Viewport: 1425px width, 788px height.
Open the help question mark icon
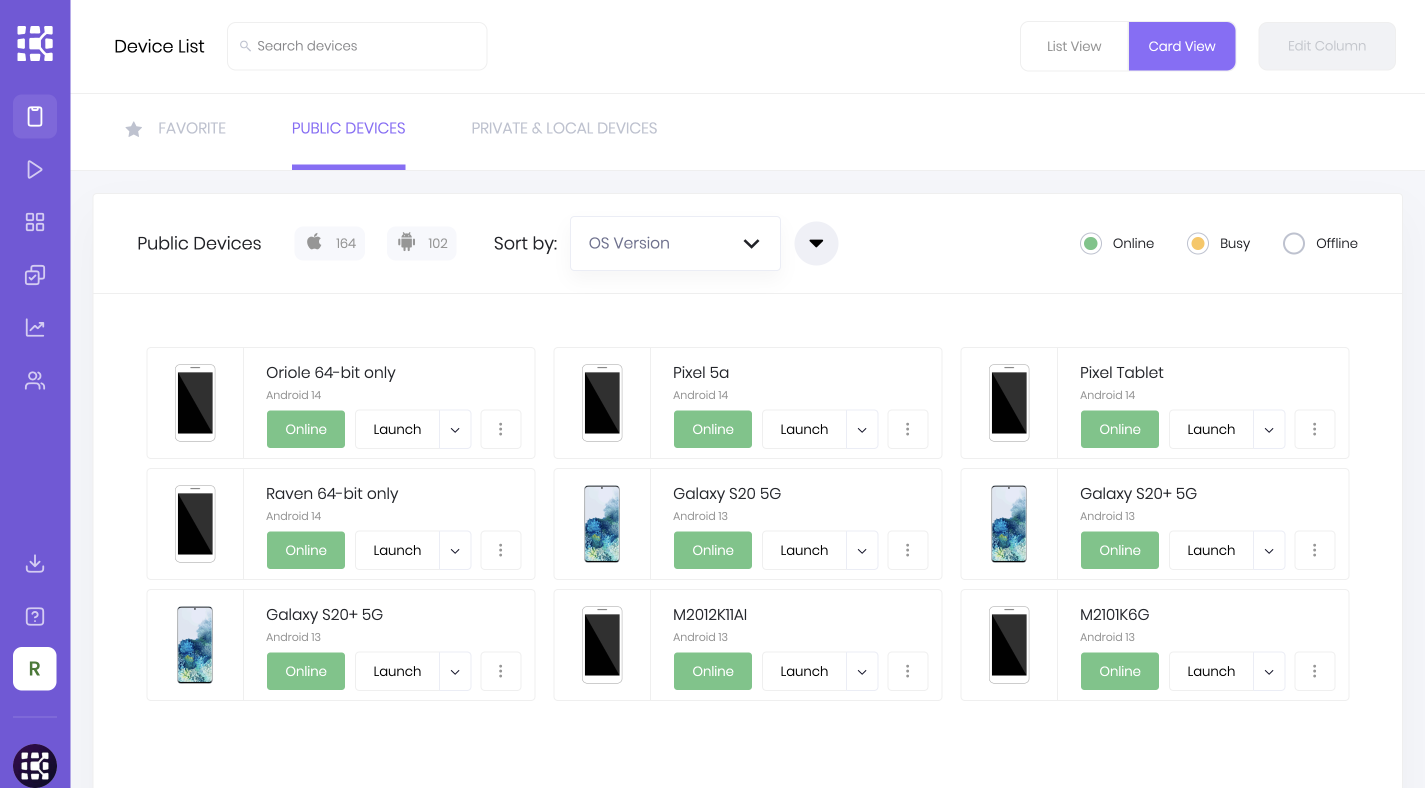[35, 616]
